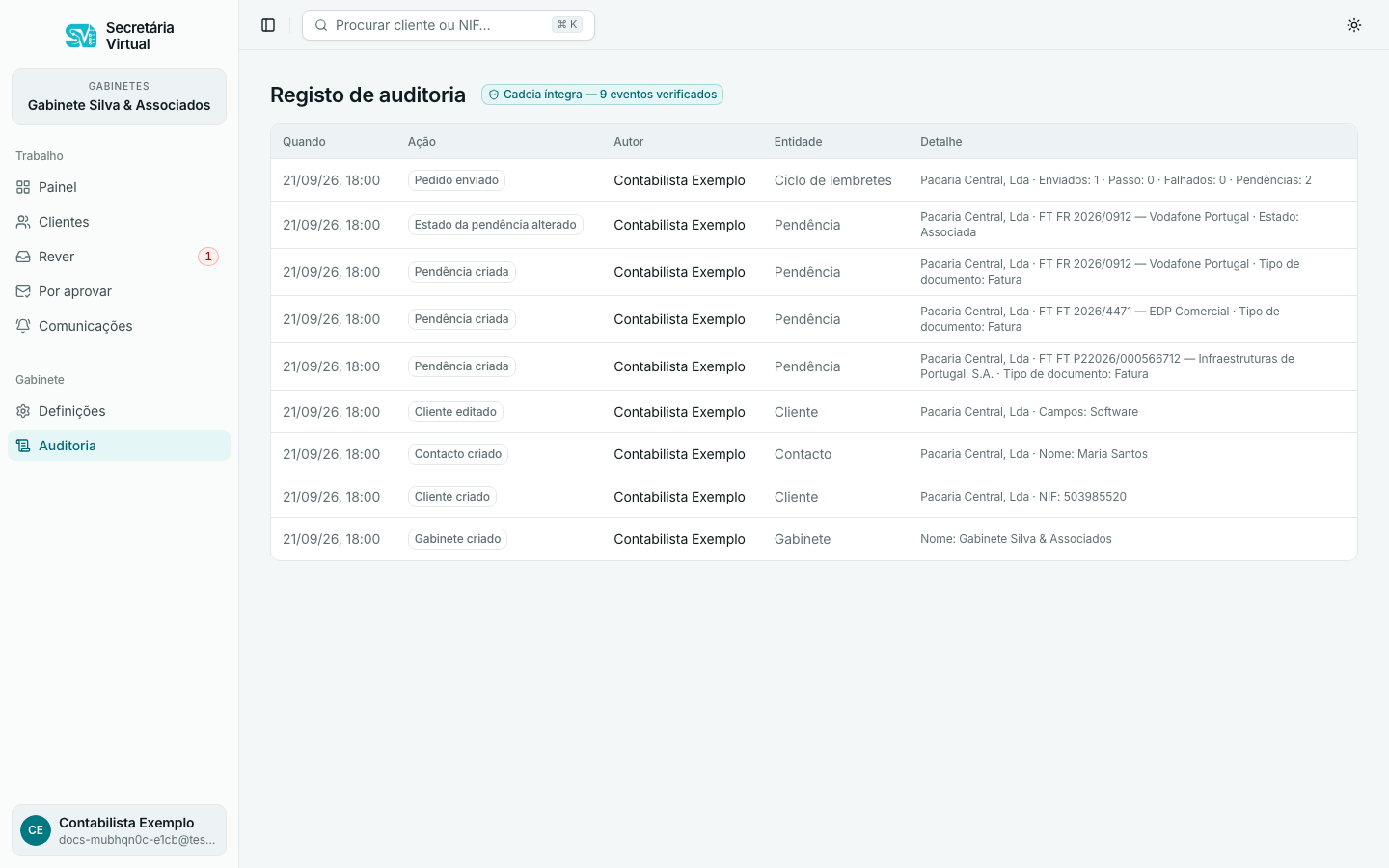Click the Comunicações bell icon
The width and height of the screenshot is (1389, 868).
23,326
